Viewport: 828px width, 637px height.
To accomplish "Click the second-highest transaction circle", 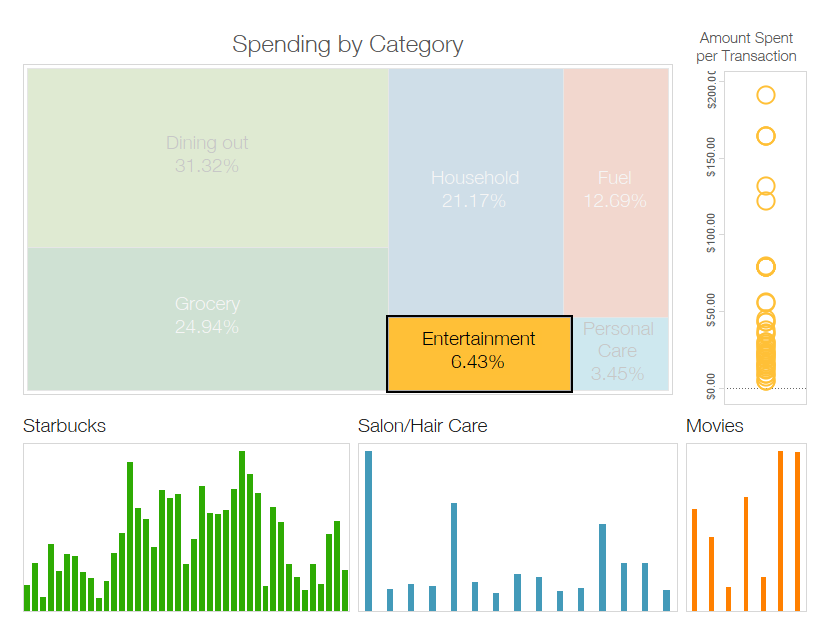I will 766,136.
